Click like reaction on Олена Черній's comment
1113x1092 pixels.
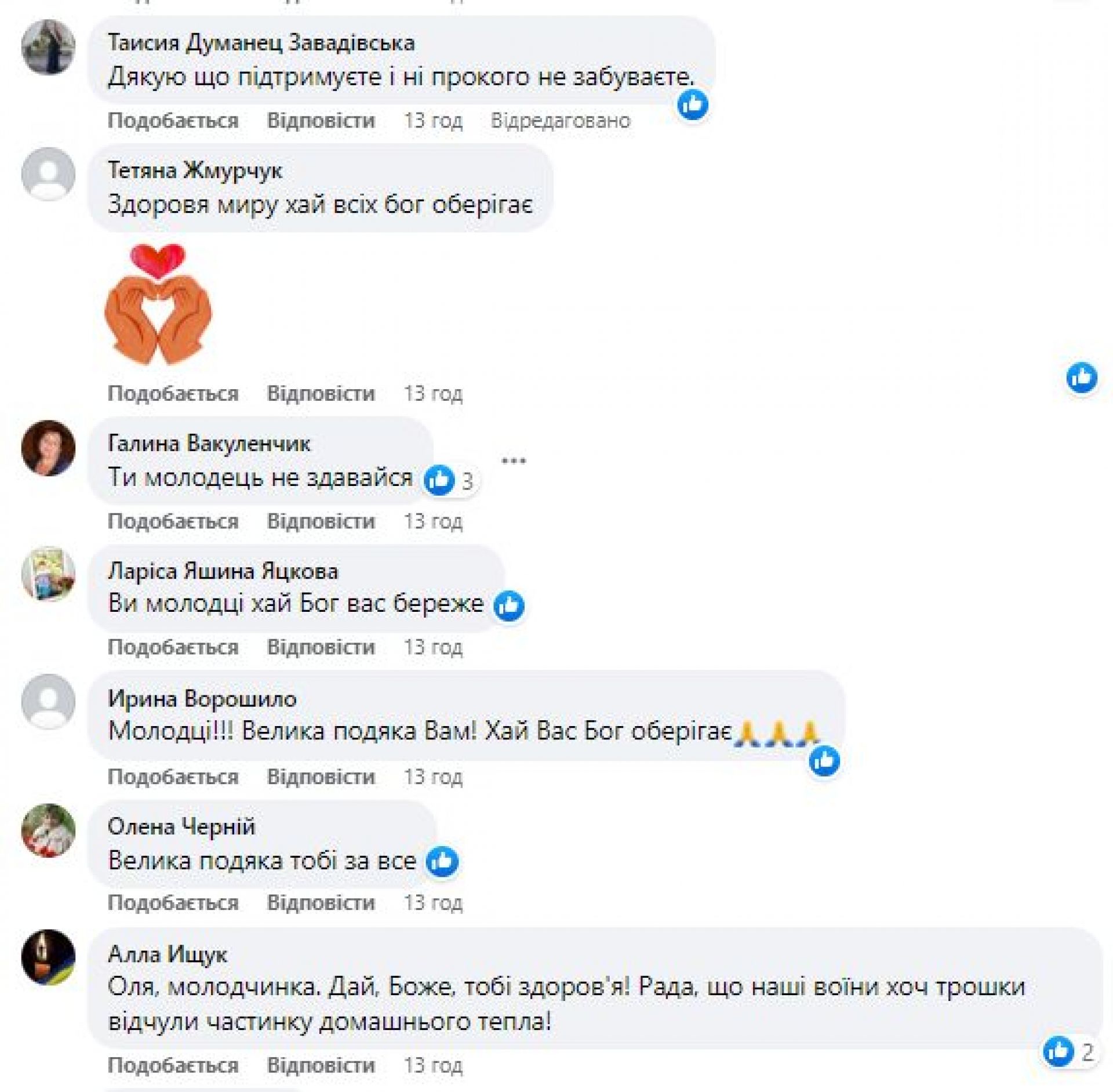442,862
